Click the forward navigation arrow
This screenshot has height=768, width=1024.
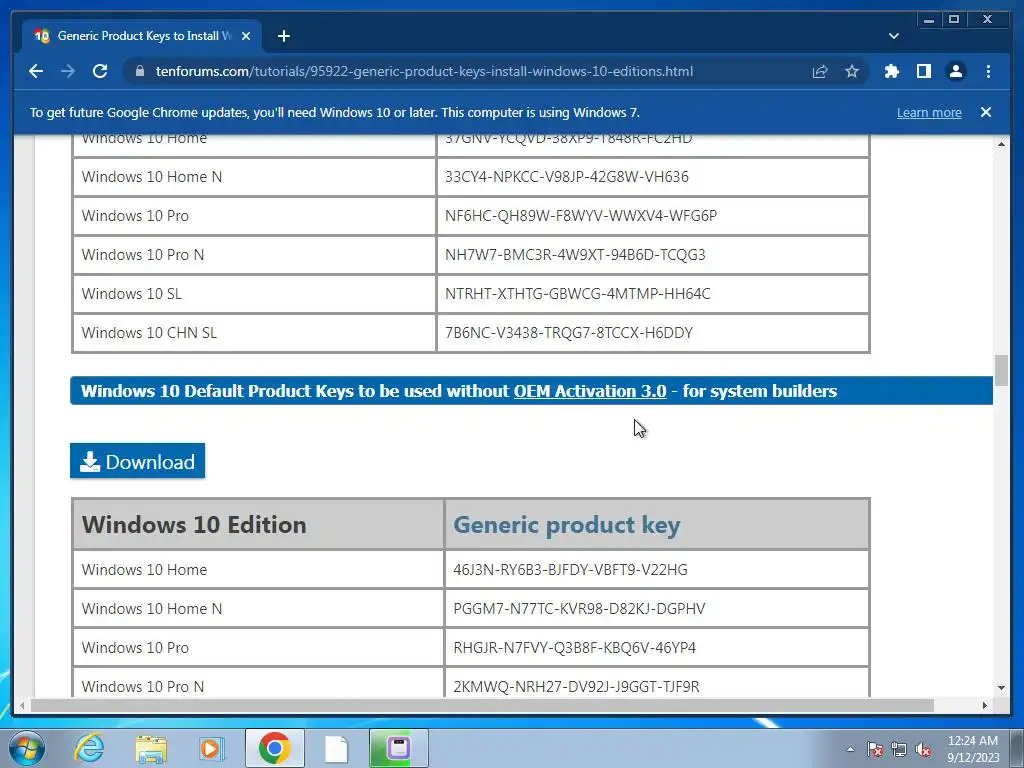pos(68,71)
